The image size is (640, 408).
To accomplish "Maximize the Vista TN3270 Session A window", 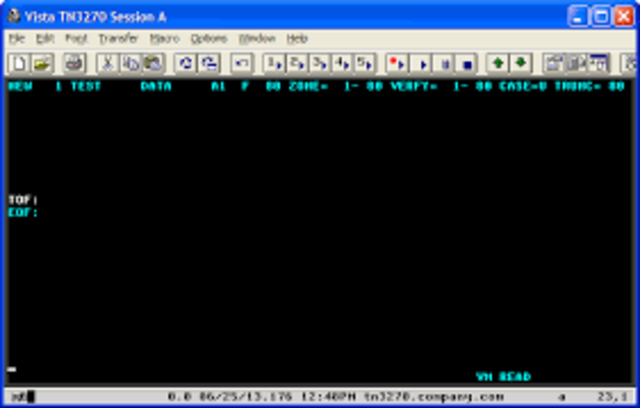I will point(601,17).
